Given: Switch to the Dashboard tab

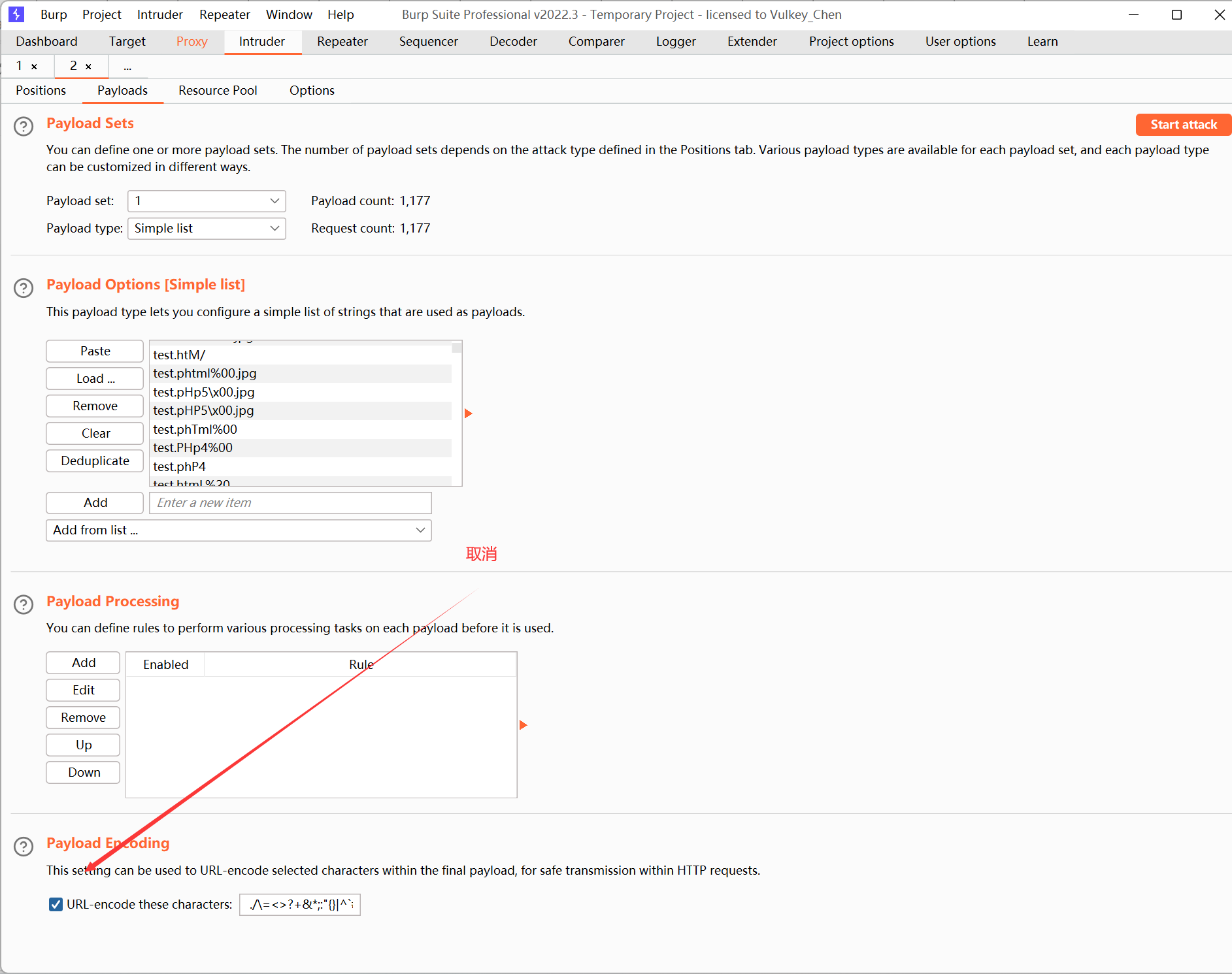Looking at the screenshot, I should [46, 41].
